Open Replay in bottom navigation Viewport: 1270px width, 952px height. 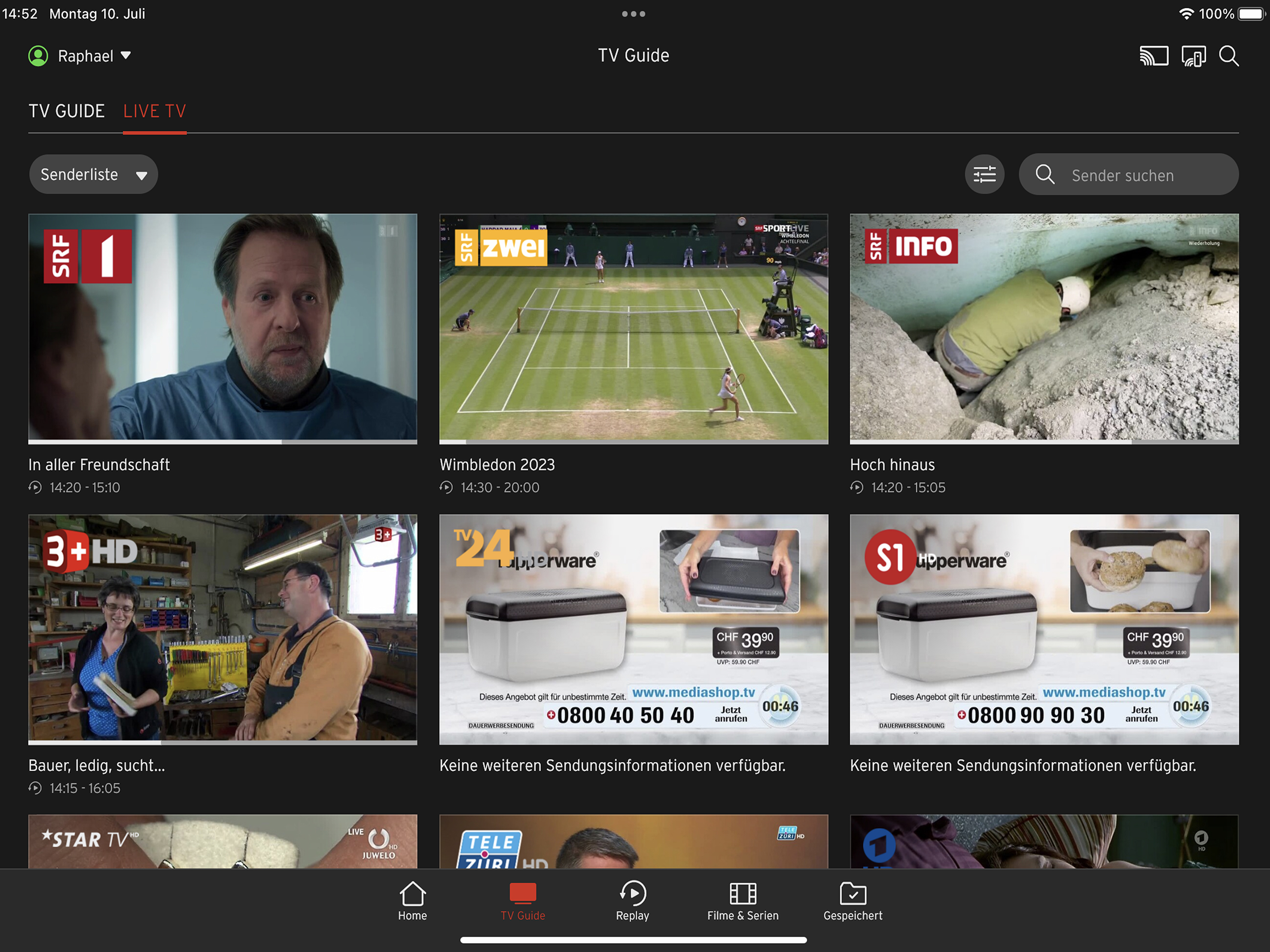[x=632, y=900]
